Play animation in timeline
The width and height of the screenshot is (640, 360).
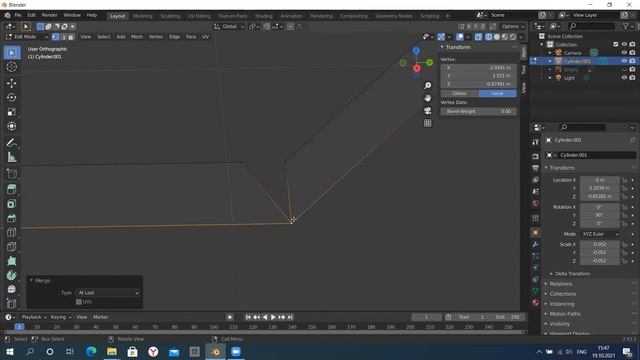click(x=273, y=317)
